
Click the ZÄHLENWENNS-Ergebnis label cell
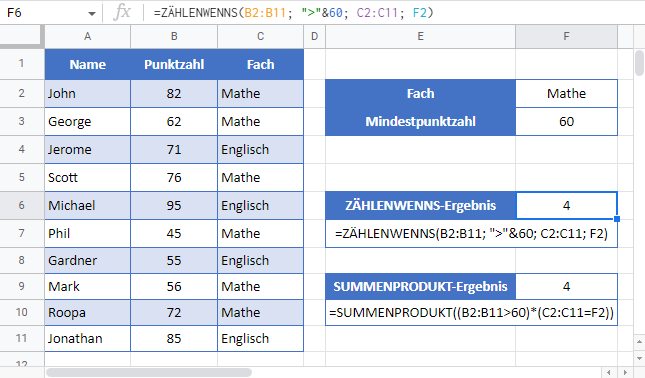(x=420, y=205)
